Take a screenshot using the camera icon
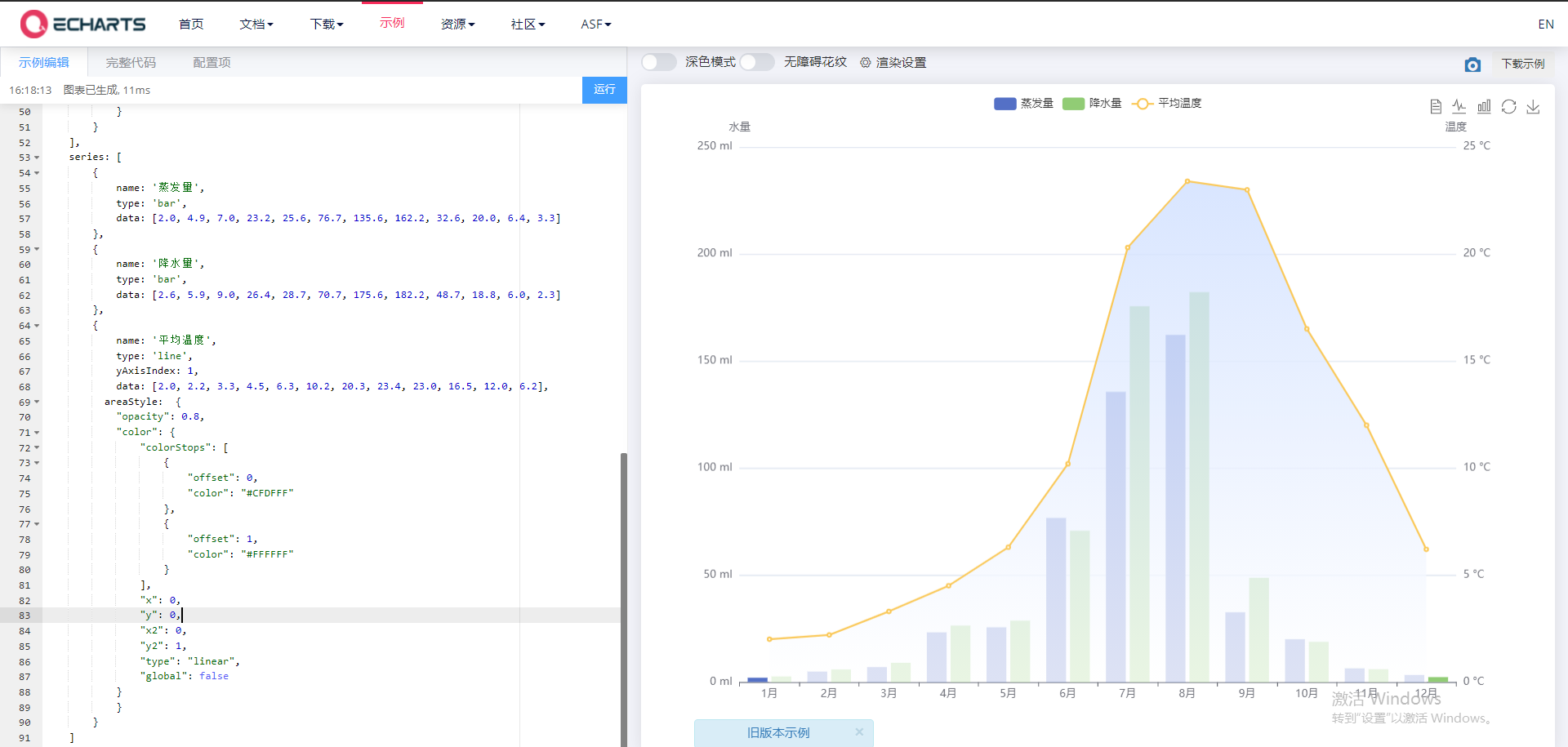 click(x=1473, y=64)
